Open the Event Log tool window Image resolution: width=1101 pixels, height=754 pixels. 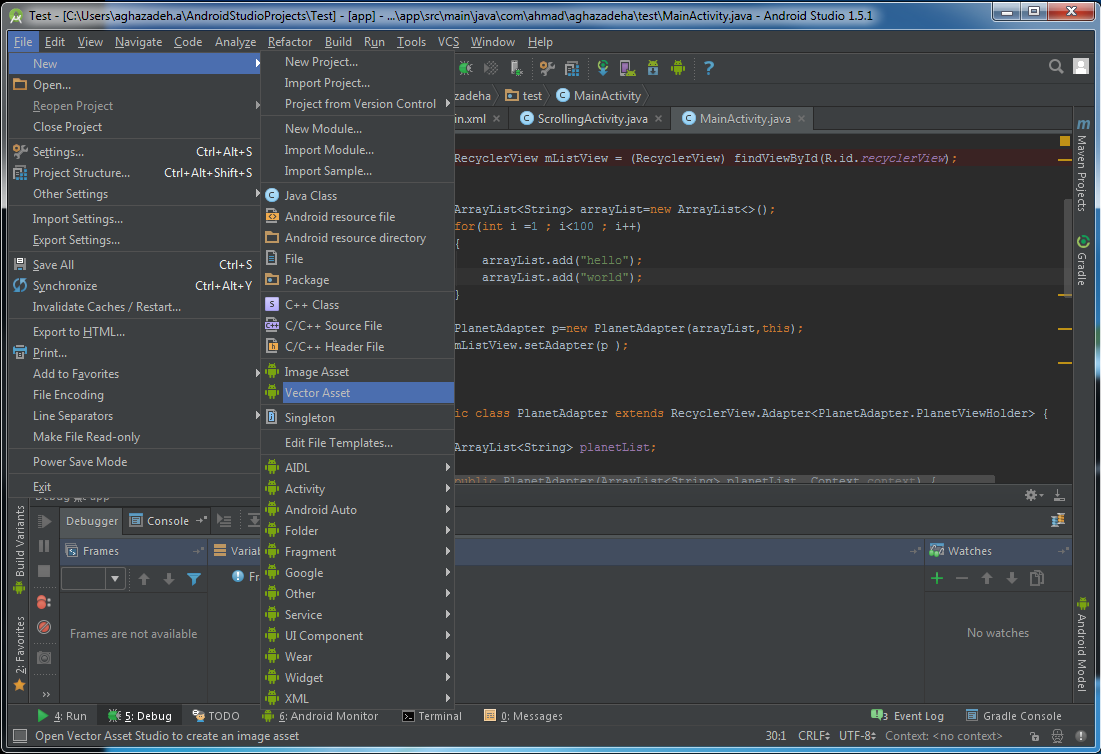click(908, 716)
